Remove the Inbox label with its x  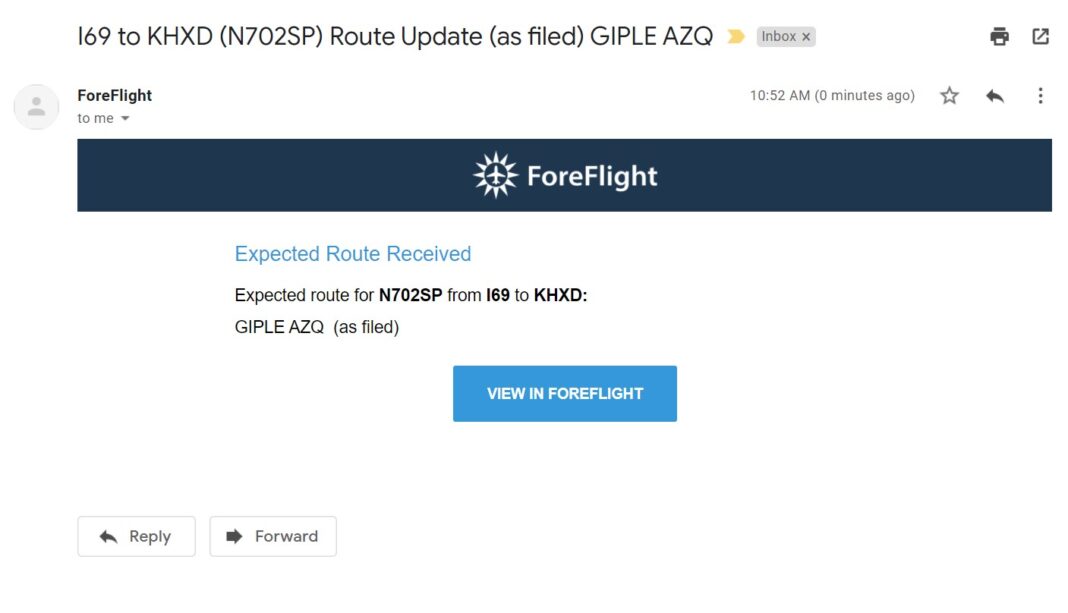click(804, 36)
